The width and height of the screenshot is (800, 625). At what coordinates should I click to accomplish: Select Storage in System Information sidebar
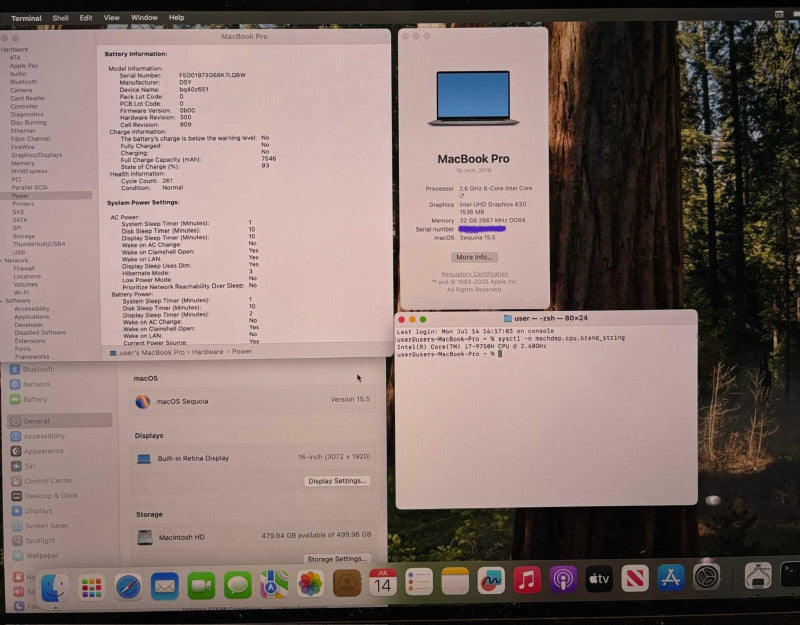coord(24,236)
